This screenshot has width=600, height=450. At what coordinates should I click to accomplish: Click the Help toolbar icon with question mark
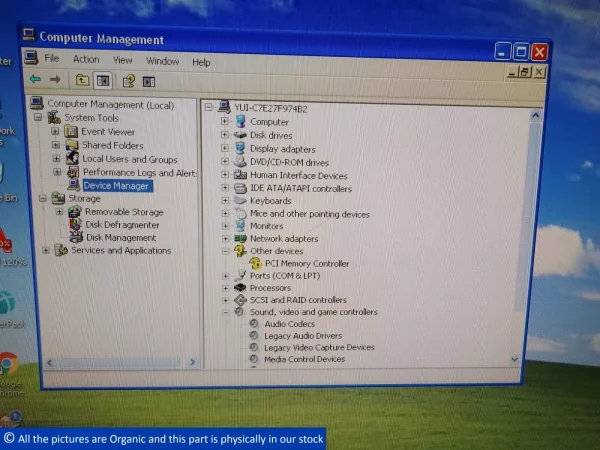click(129, 81)
